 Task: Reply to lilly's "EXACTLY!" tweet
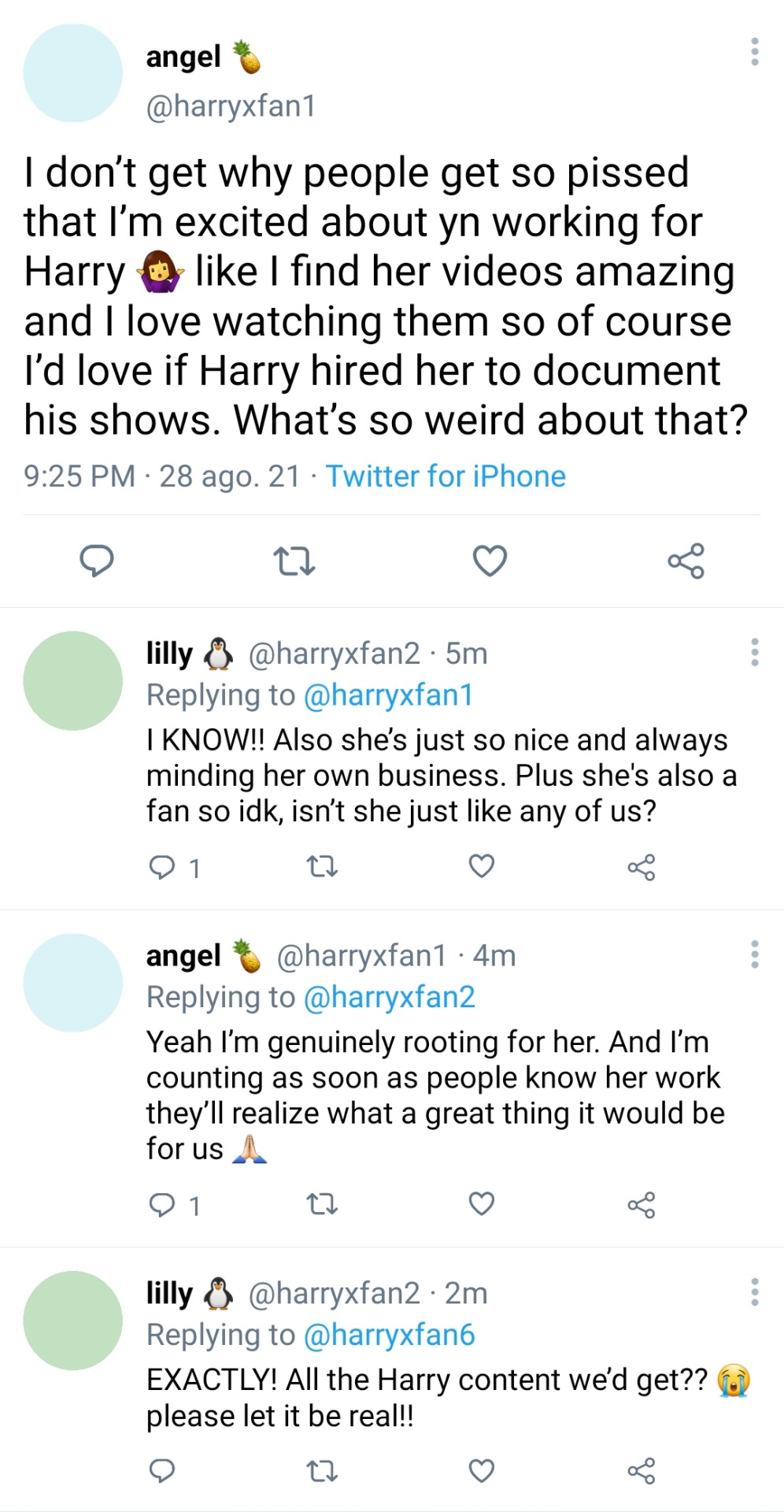point(162,1470)
